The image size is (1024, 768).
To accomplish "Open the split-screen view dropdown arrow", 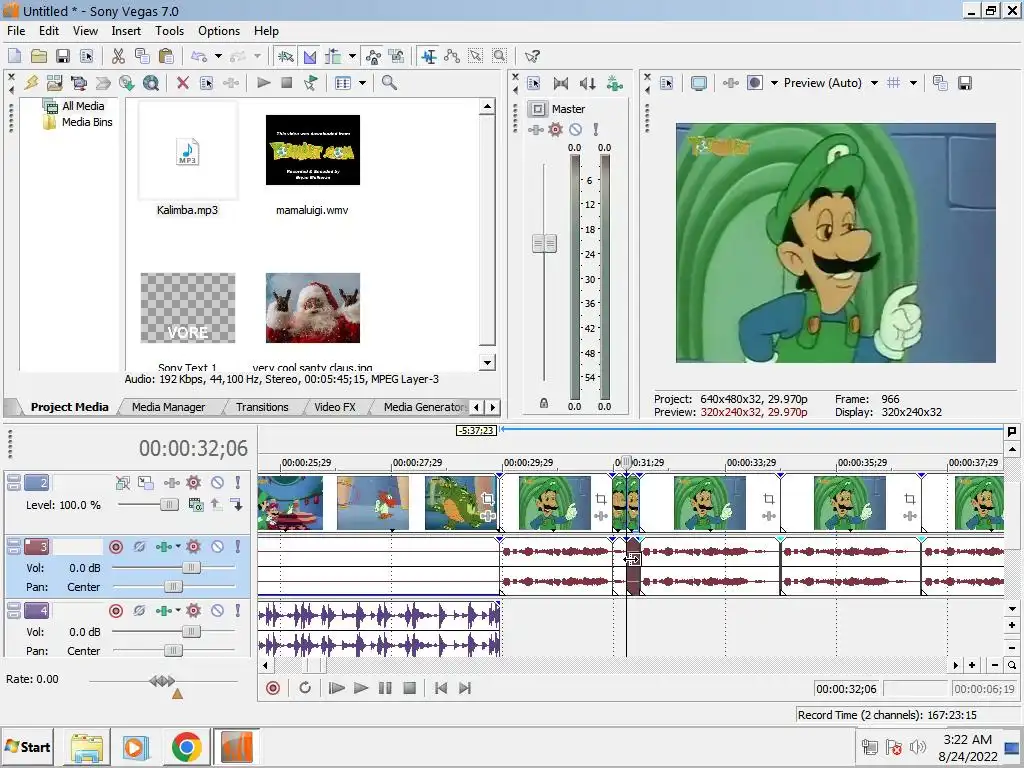I will point(774,83).
